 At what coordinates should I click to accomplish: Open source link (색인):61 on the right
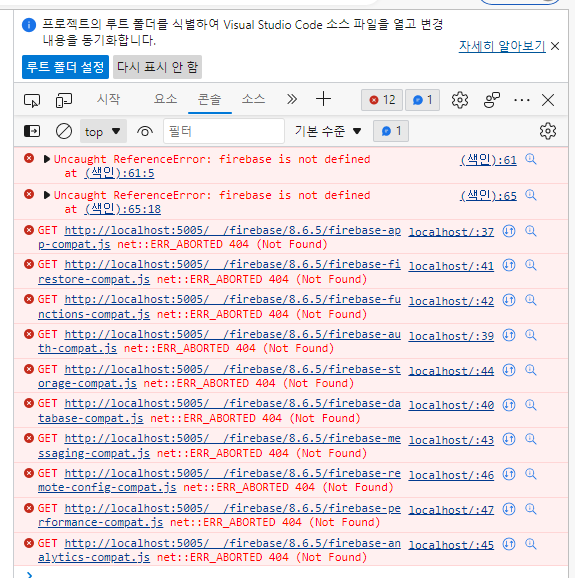[488, 160]
